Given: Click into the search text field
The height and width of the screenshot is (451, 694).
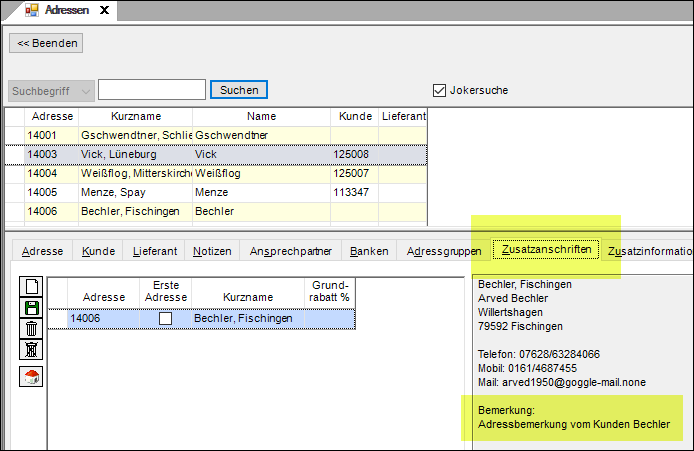Looking at the screenshot, I should coord(151,90).
